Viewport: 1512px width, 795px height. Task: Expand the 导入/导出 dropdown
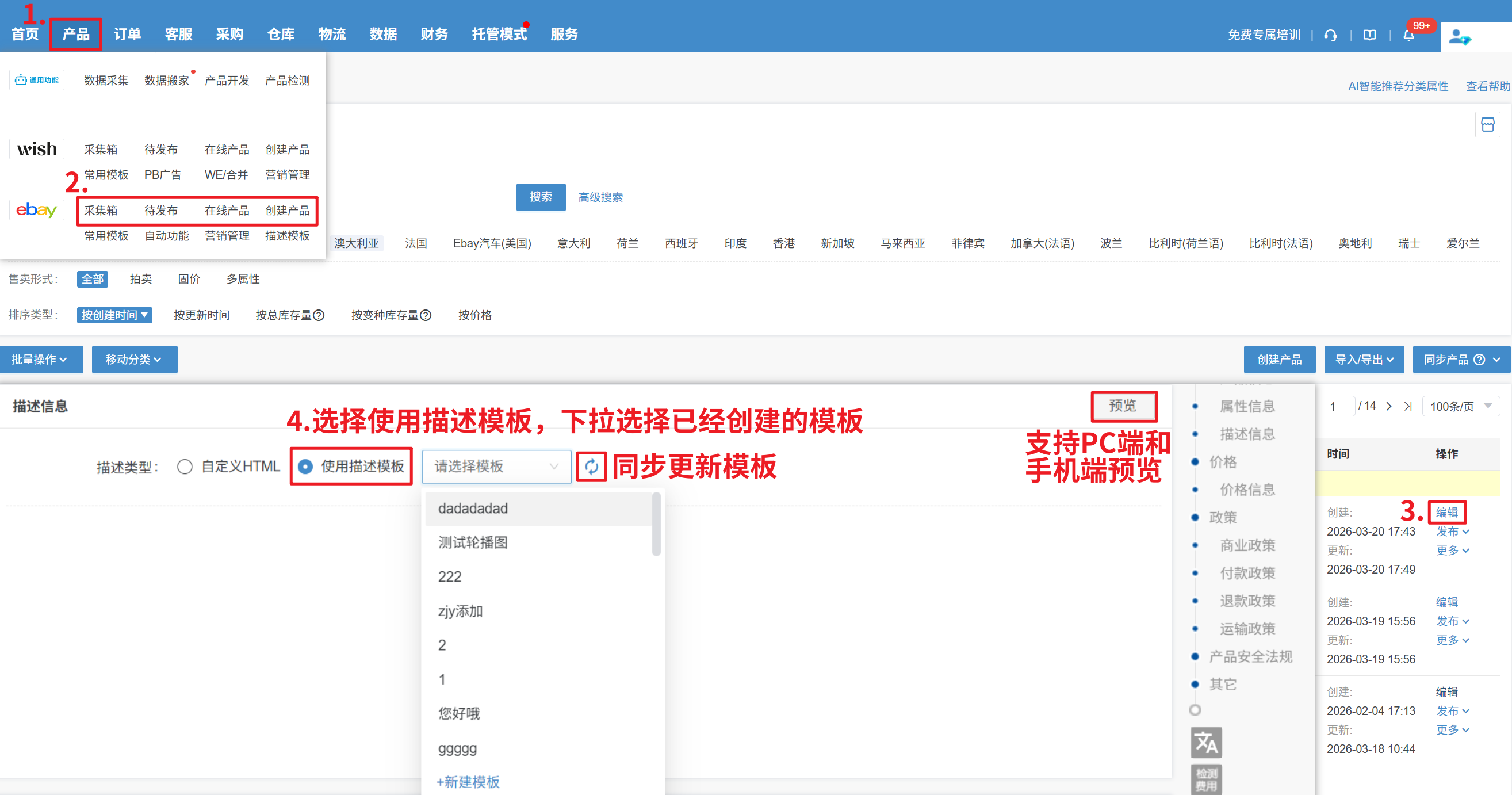tap(1364, 360)
